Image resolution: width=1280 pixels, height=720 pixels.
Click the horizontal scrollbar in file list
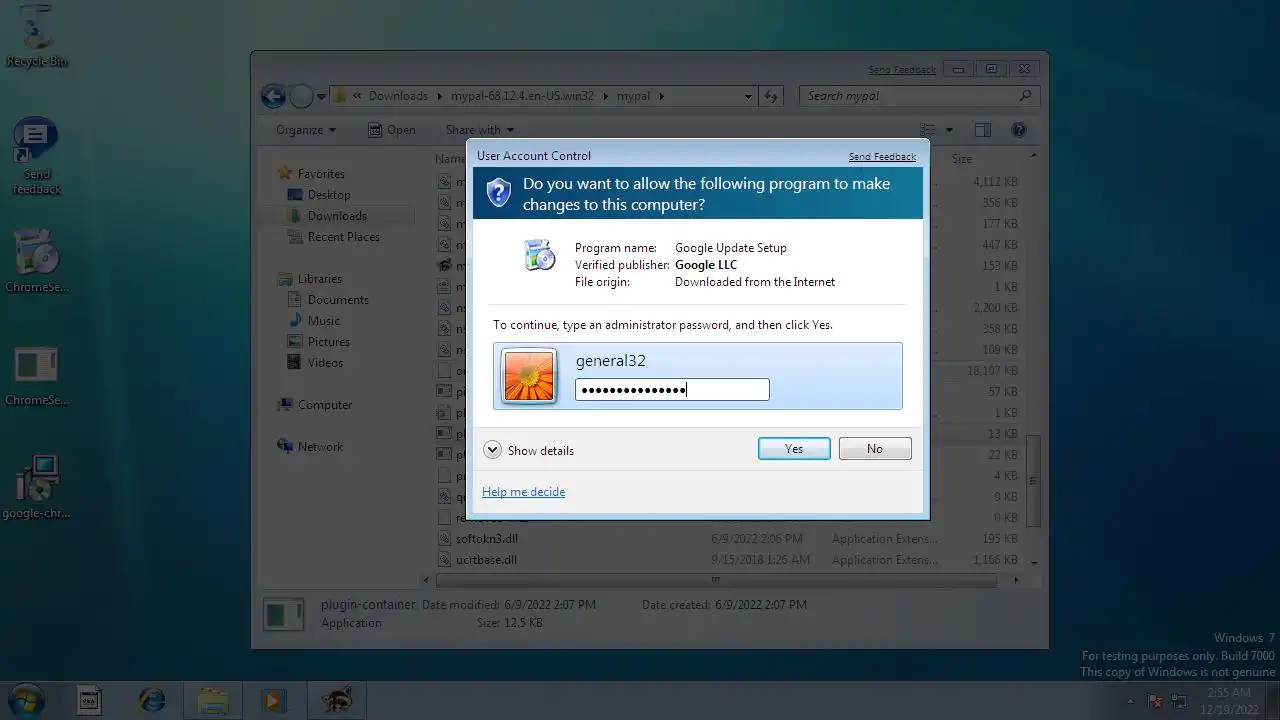pyautogui.click(x=715, y=580)
